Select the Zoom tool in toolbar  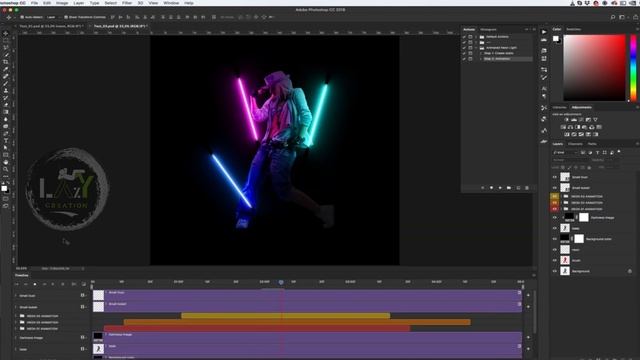click(5, 169)
